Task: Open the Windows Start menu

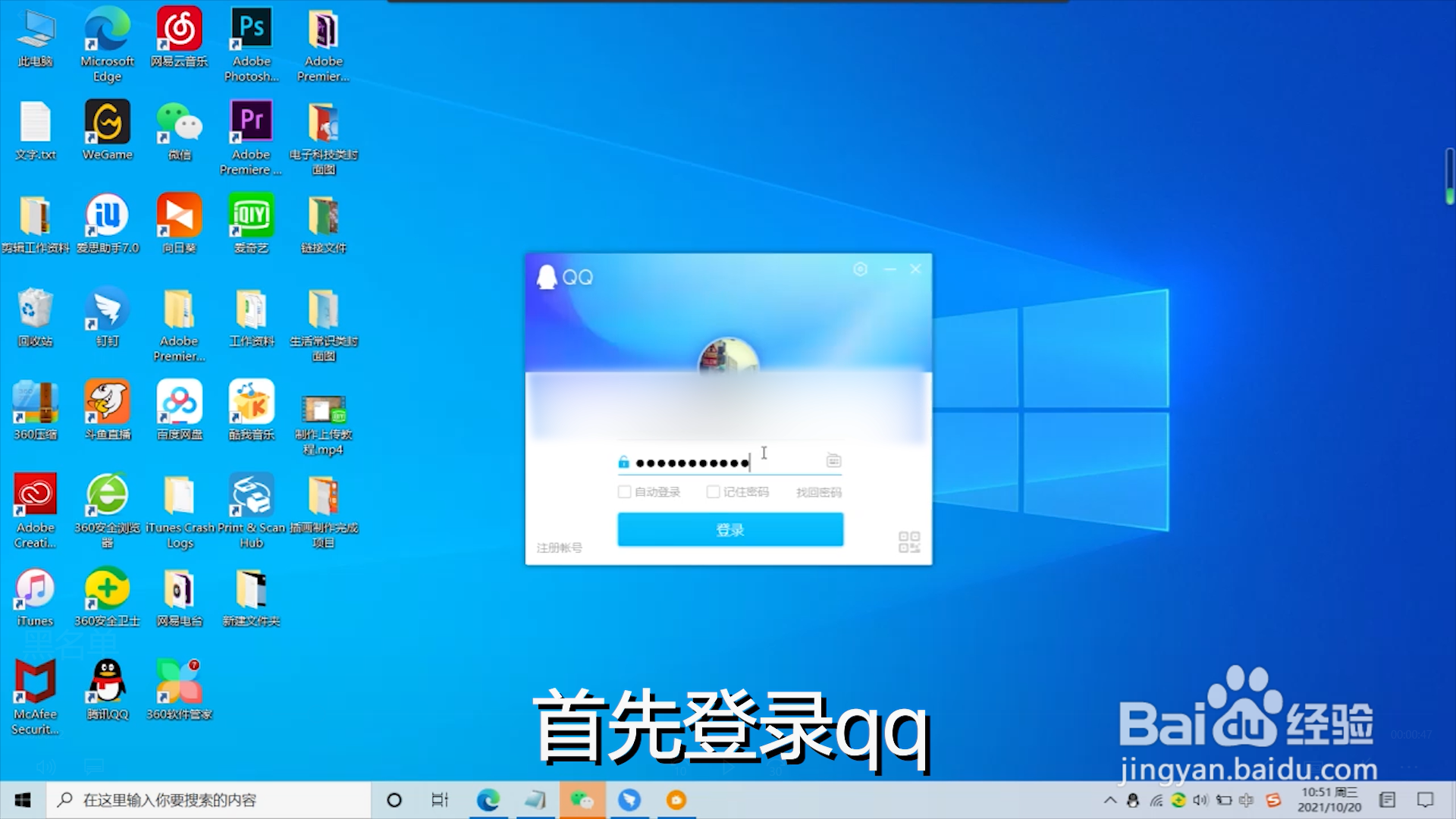Action: tap(23, 800)
